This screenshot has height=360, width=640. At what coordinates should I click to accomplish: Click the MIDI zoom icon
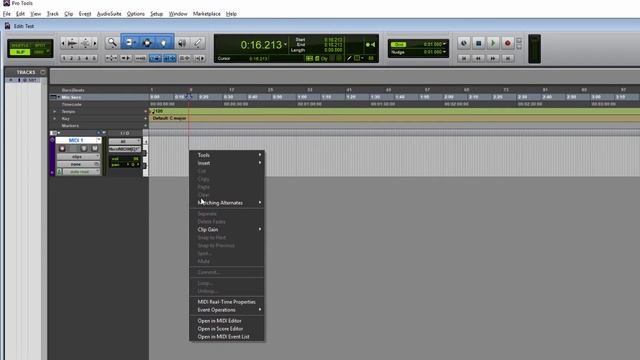(x=85, y=43)
